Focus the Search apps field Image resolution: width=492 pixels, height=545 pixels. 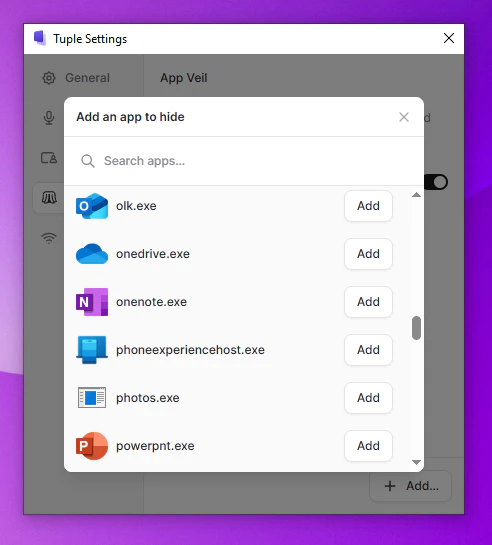point(244,161)
